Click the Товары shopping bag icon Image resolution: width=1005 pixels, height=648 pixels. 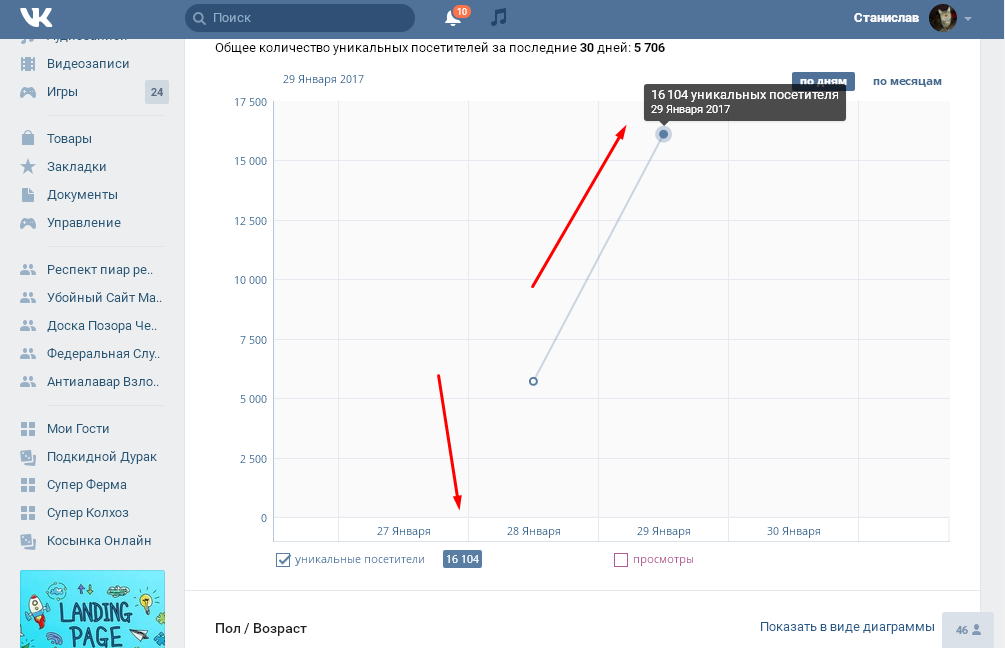click(28, 139)
